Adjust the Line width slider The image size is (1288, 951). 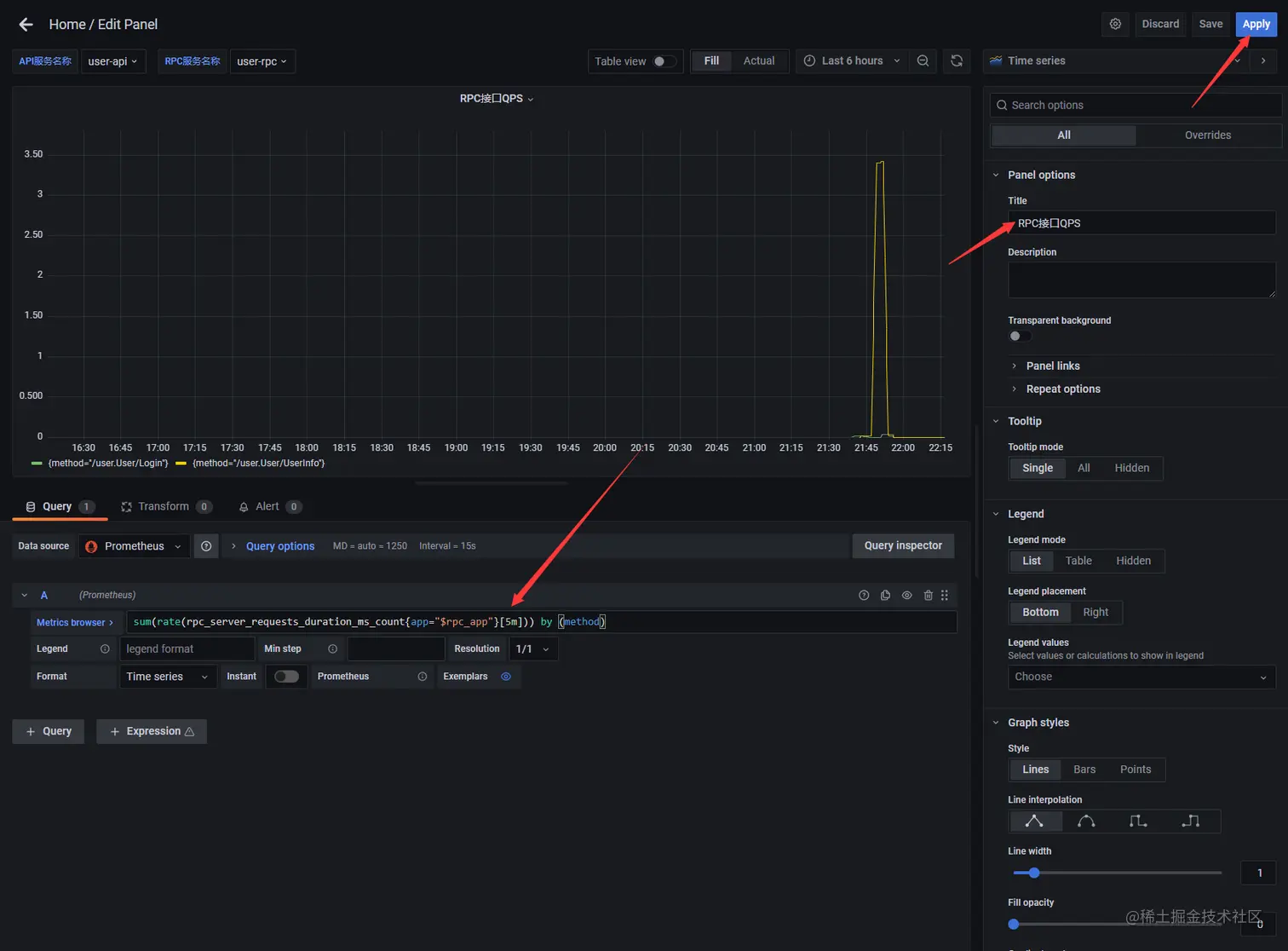(x=1117, y=873)
